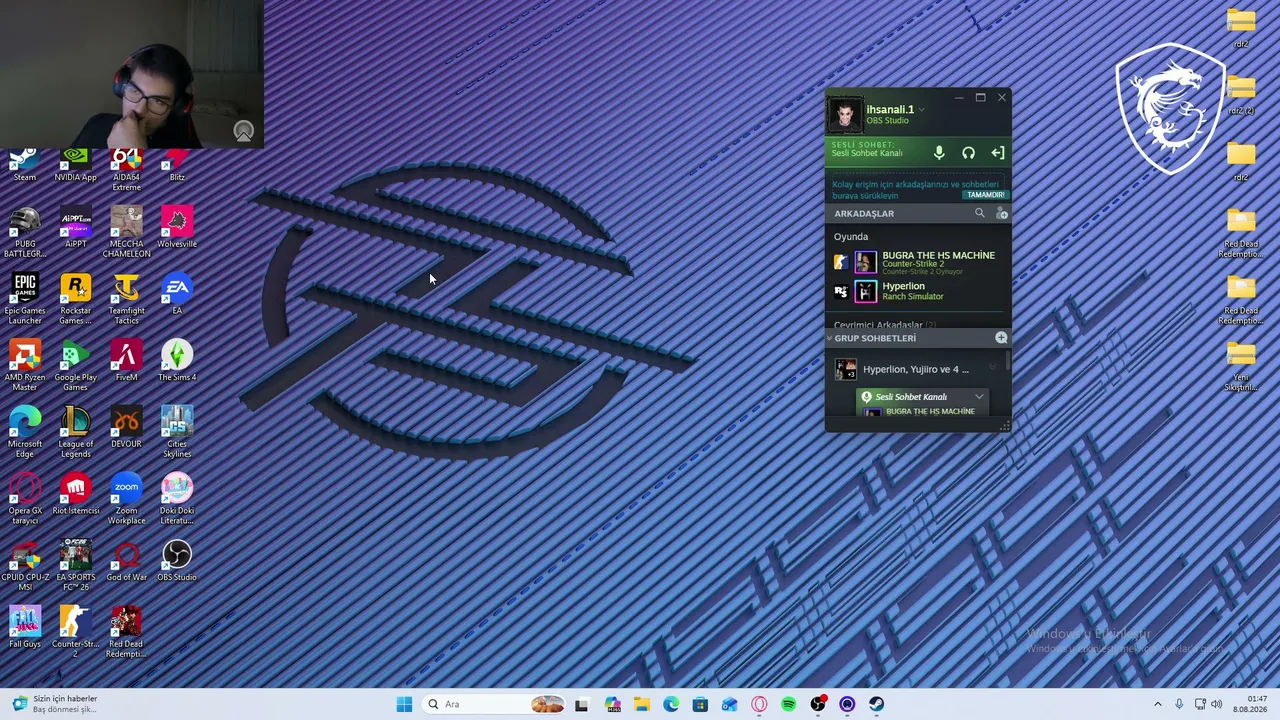Image resolution: width=1280 pixels, height=720 pixels.
Task: Open Google Play Games desktop shortcut
Action: [76, 366]
